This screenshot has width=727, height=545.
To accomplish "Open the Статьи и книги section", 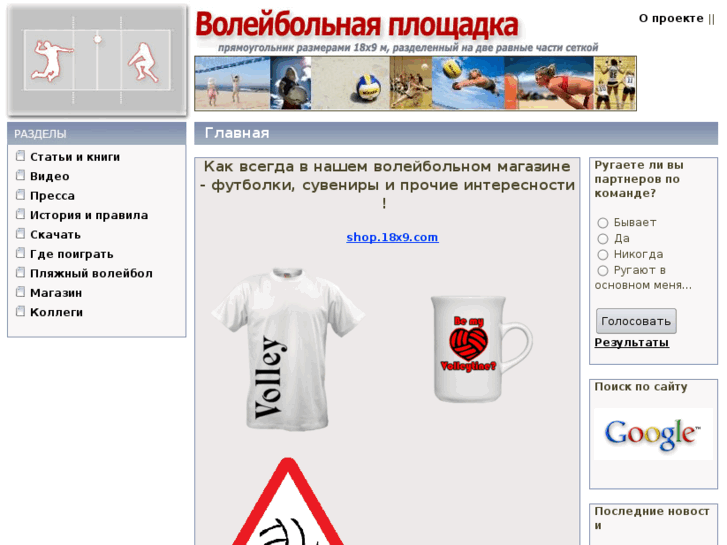I will coord(75,157).
